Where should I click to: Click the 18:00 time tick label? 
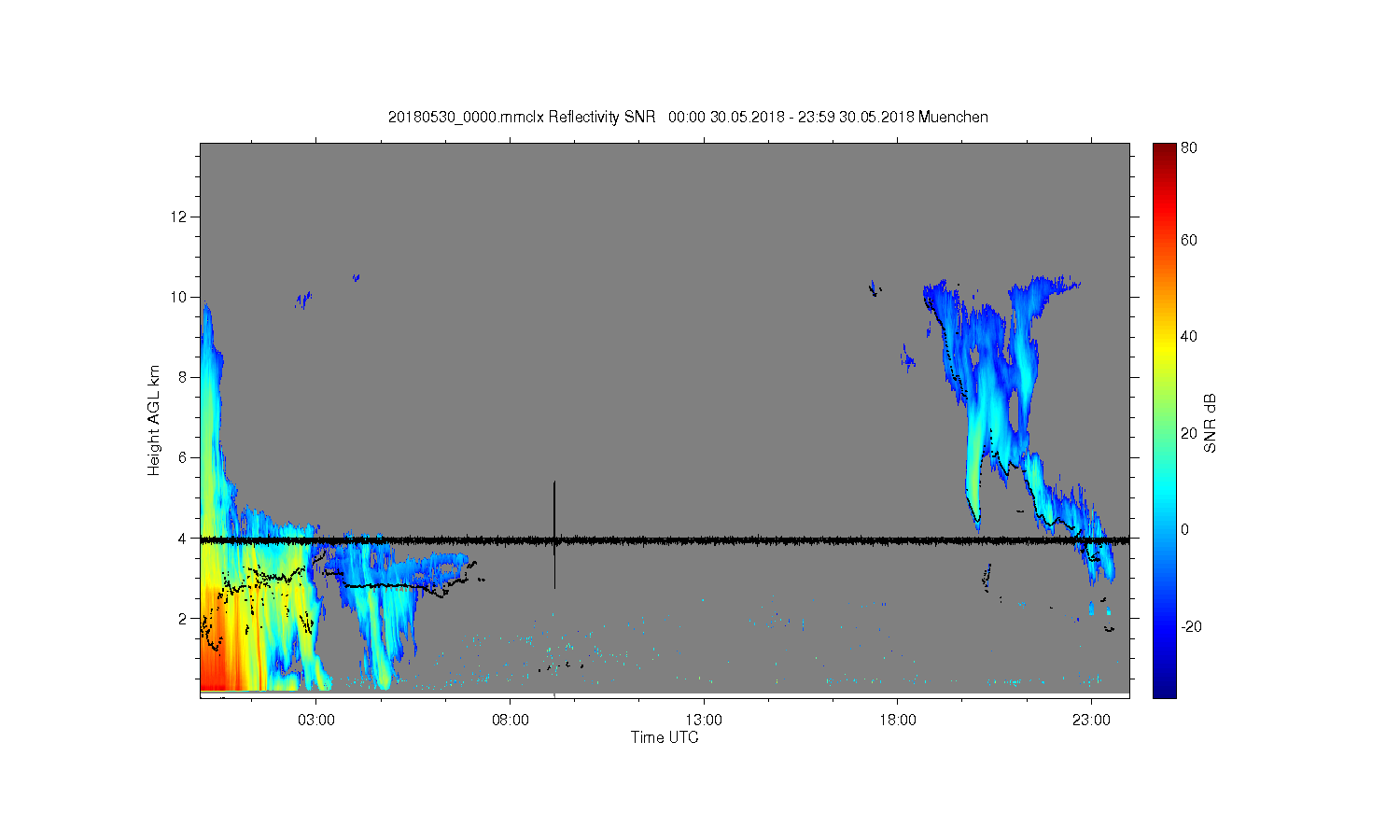tap(897, 721)
